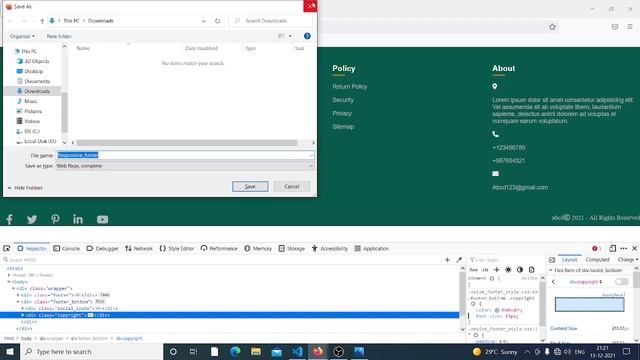Toggle dark color scheme simulation icon
The height and width of the screenshot is (360, 640).
click(x=520, y=270)
